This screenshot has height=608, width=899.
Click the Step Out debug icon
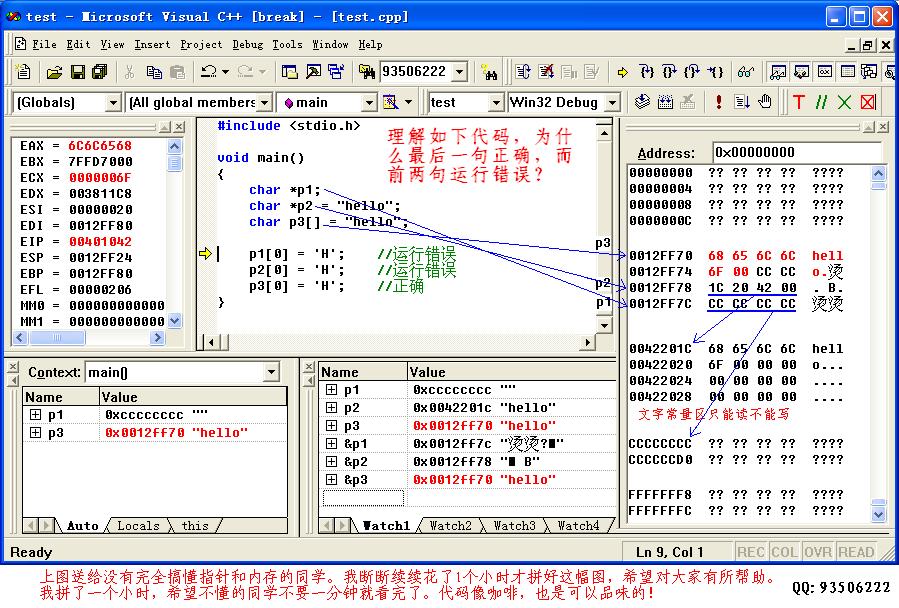click(692, 72)
